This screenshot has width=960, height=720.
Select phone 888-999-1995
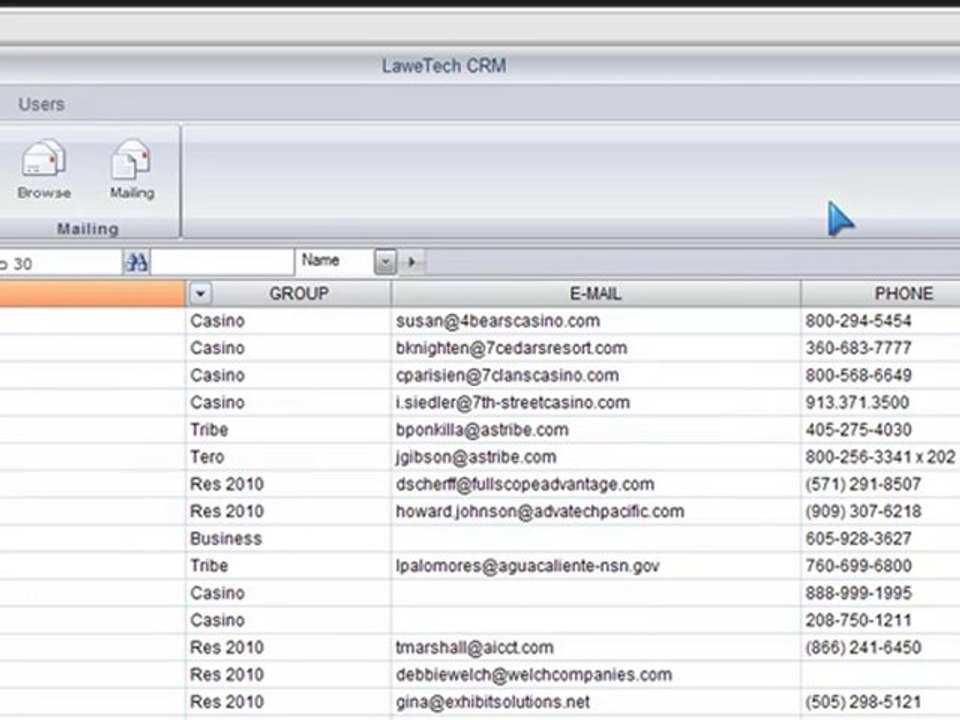coord(858,593)
